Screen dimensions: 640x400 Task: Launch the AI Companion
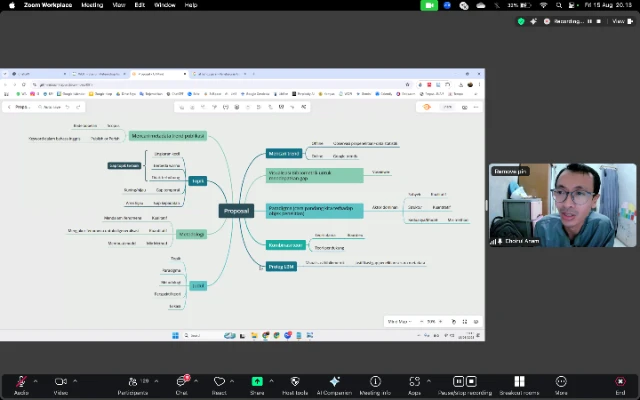334,382
